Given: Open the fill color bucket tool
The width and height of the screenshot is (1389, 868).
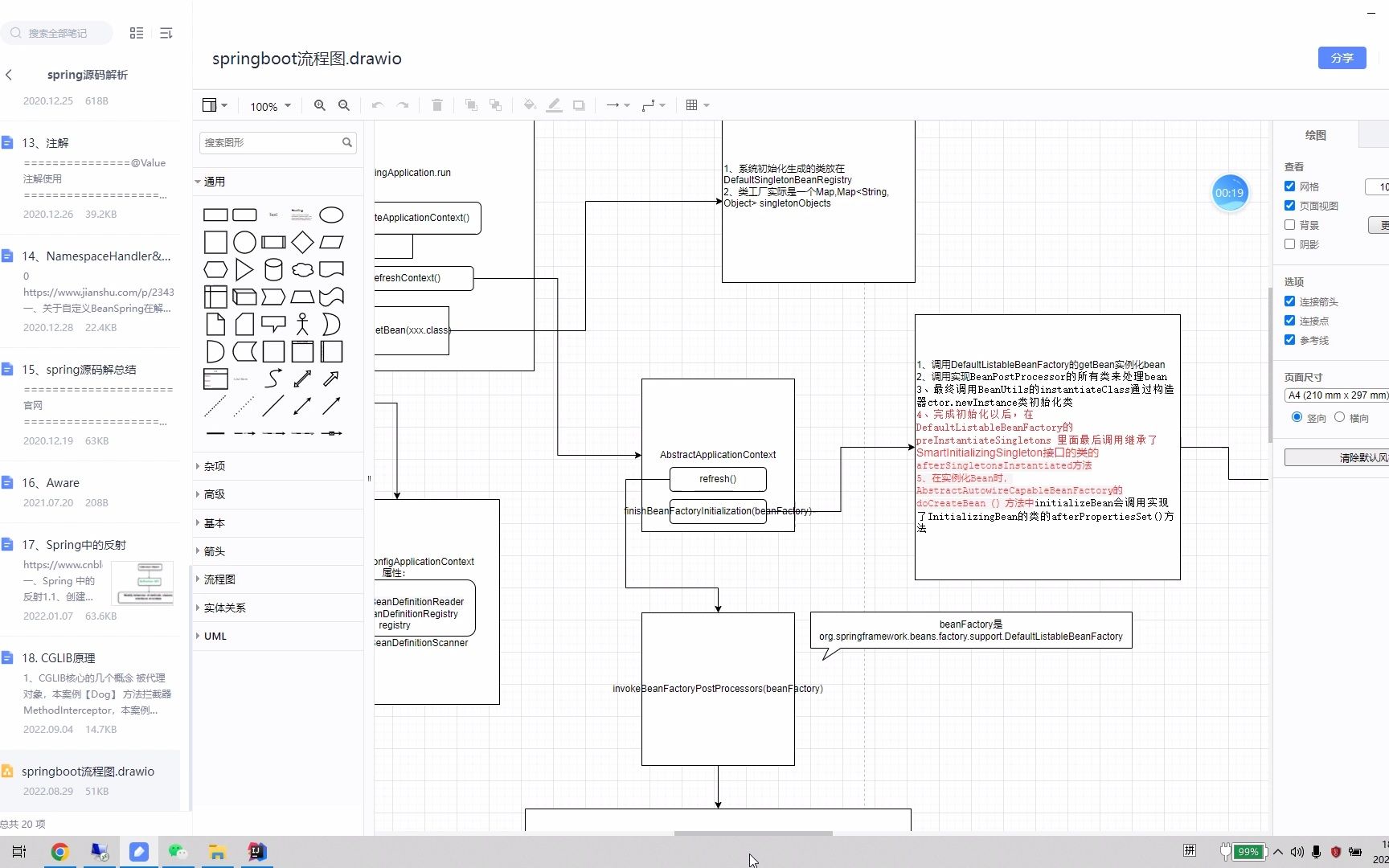Looking at the screenshot, I should click(x=530, y=105).
